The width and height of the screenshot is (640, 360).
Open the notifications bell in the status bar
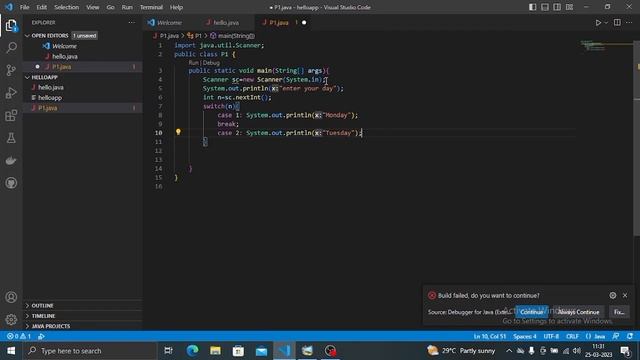coord(630,336)
